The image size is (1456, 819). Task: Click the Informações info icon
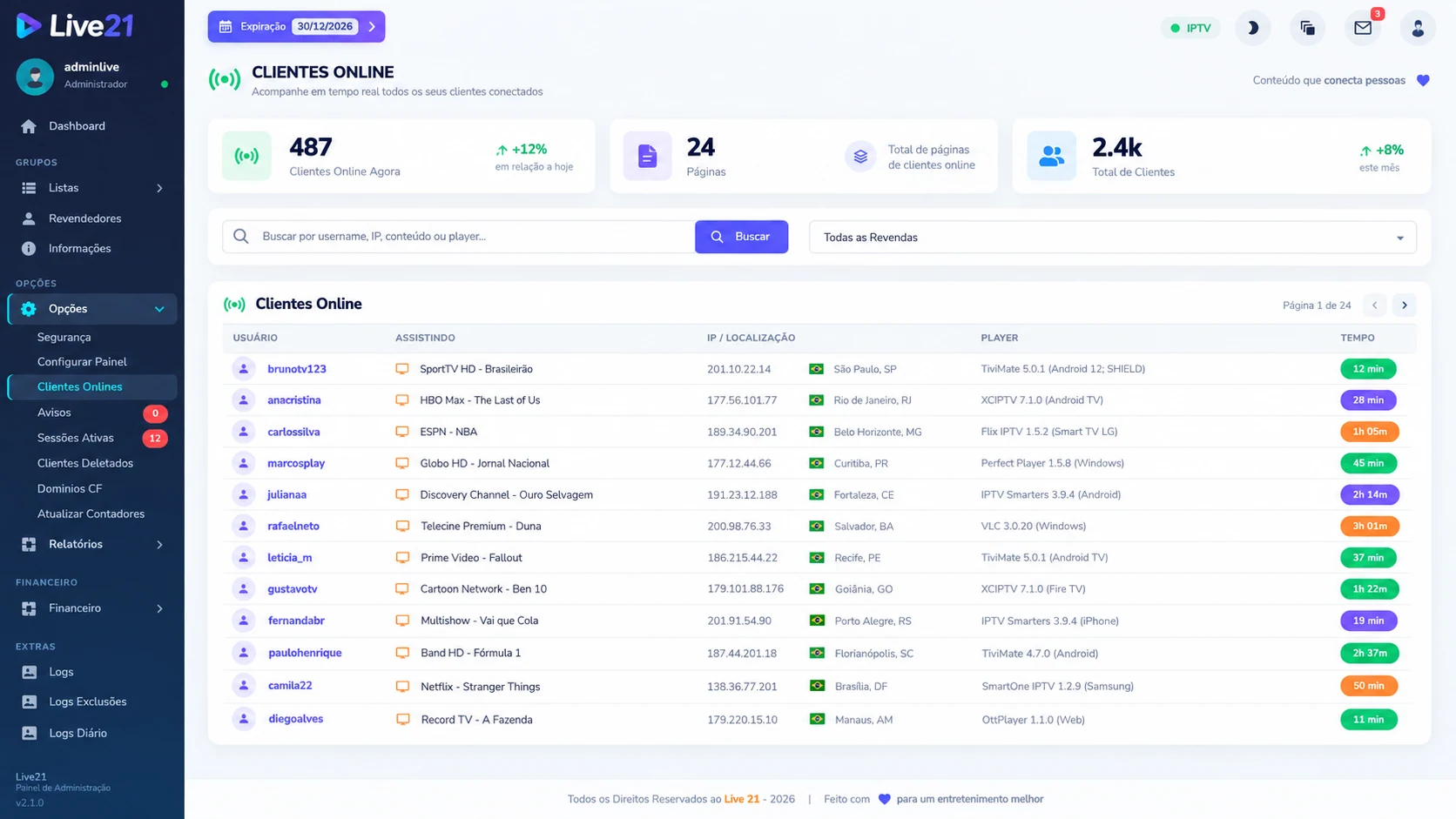29,249
